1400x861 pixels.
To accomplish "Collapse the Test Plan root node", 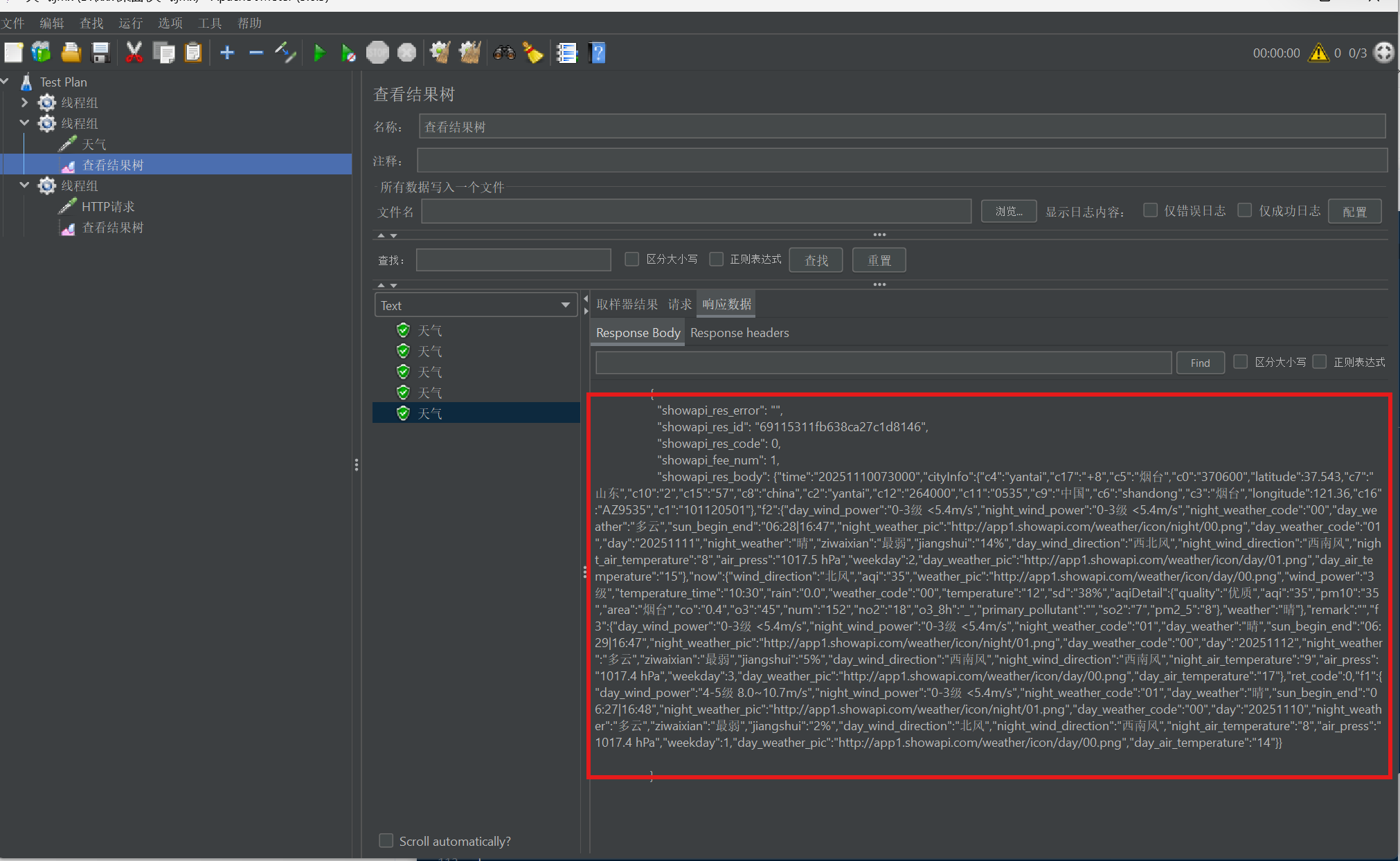I will 6,82.
